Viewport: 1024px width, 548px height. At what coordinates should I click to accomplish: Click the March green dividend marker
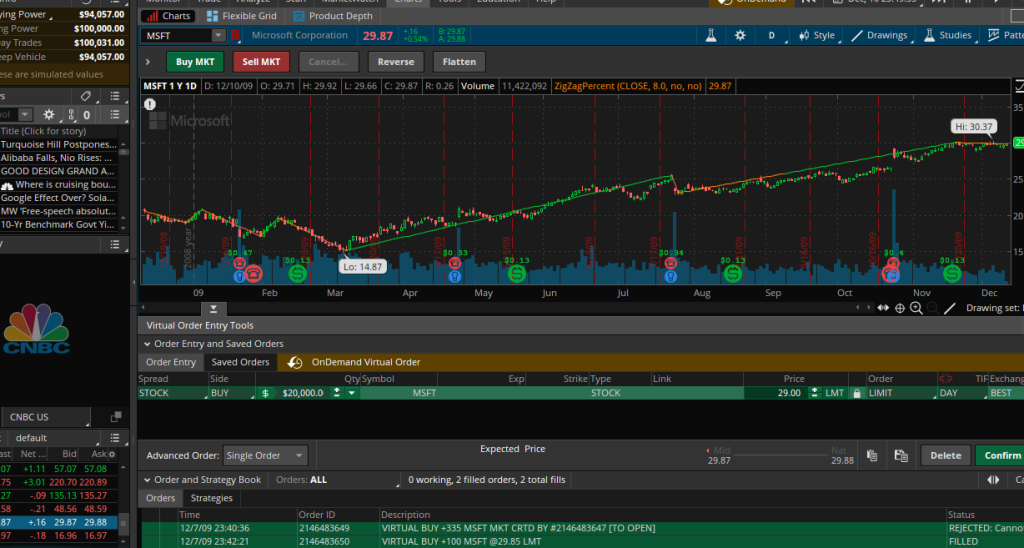[298, 274]
